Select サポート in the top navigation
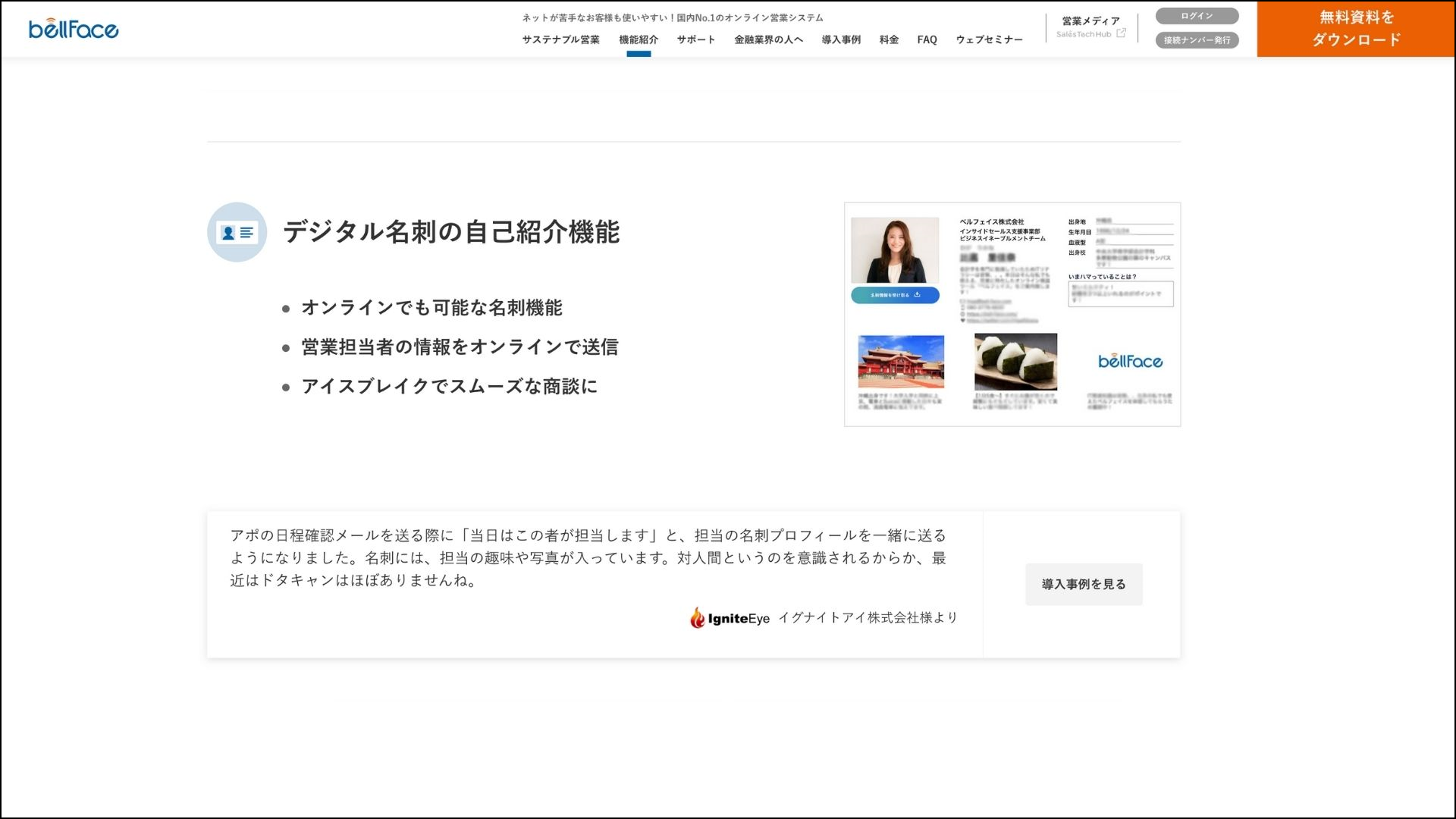This screenshot has height=819, width=1456. coord(695,39)
